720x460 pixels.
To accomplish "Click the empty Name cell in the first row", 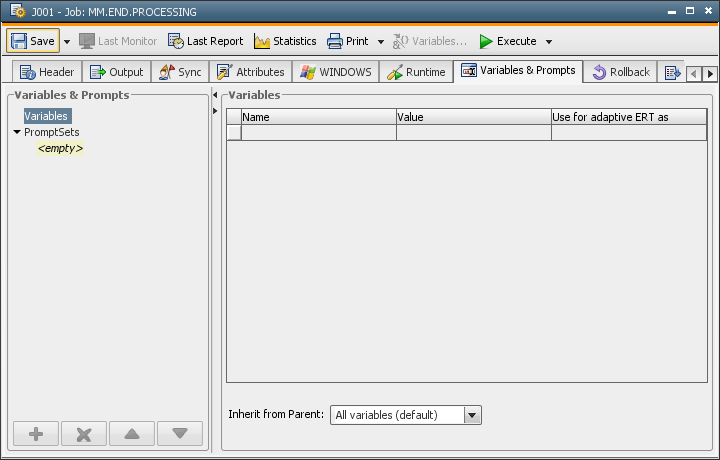I will click(x=319, y=133).
